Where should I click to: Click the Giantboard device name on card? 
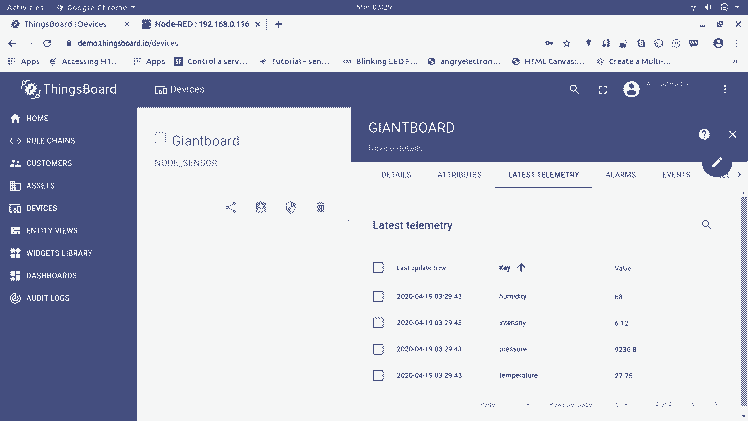(206, 141)
